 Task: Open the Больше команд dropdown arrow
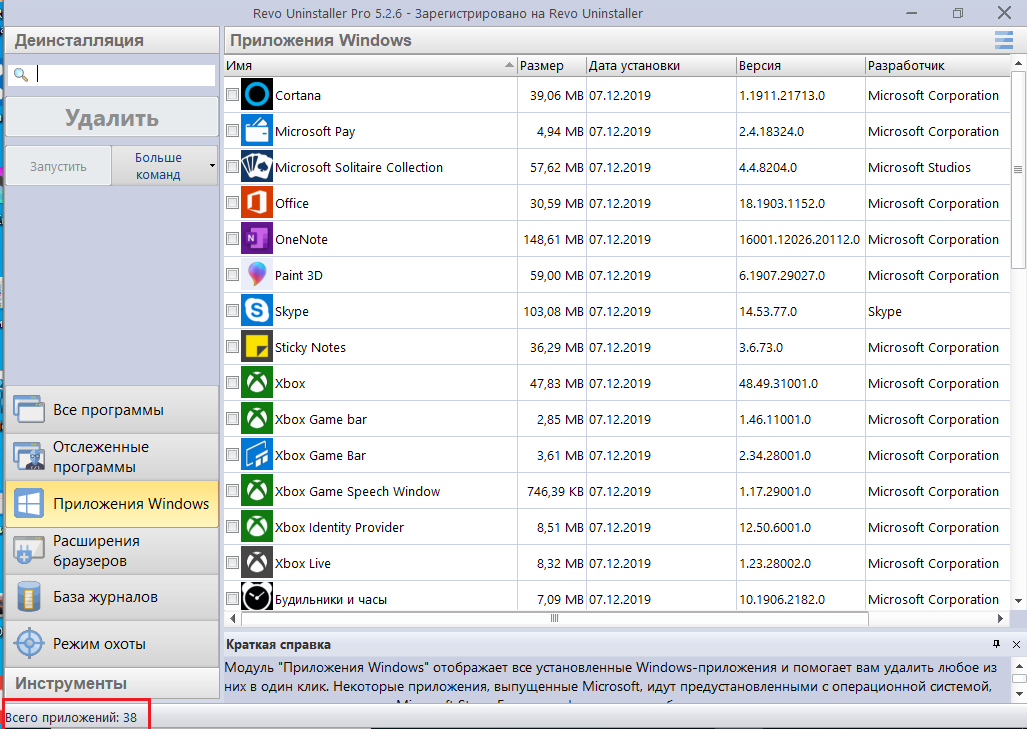pos(212,166)
